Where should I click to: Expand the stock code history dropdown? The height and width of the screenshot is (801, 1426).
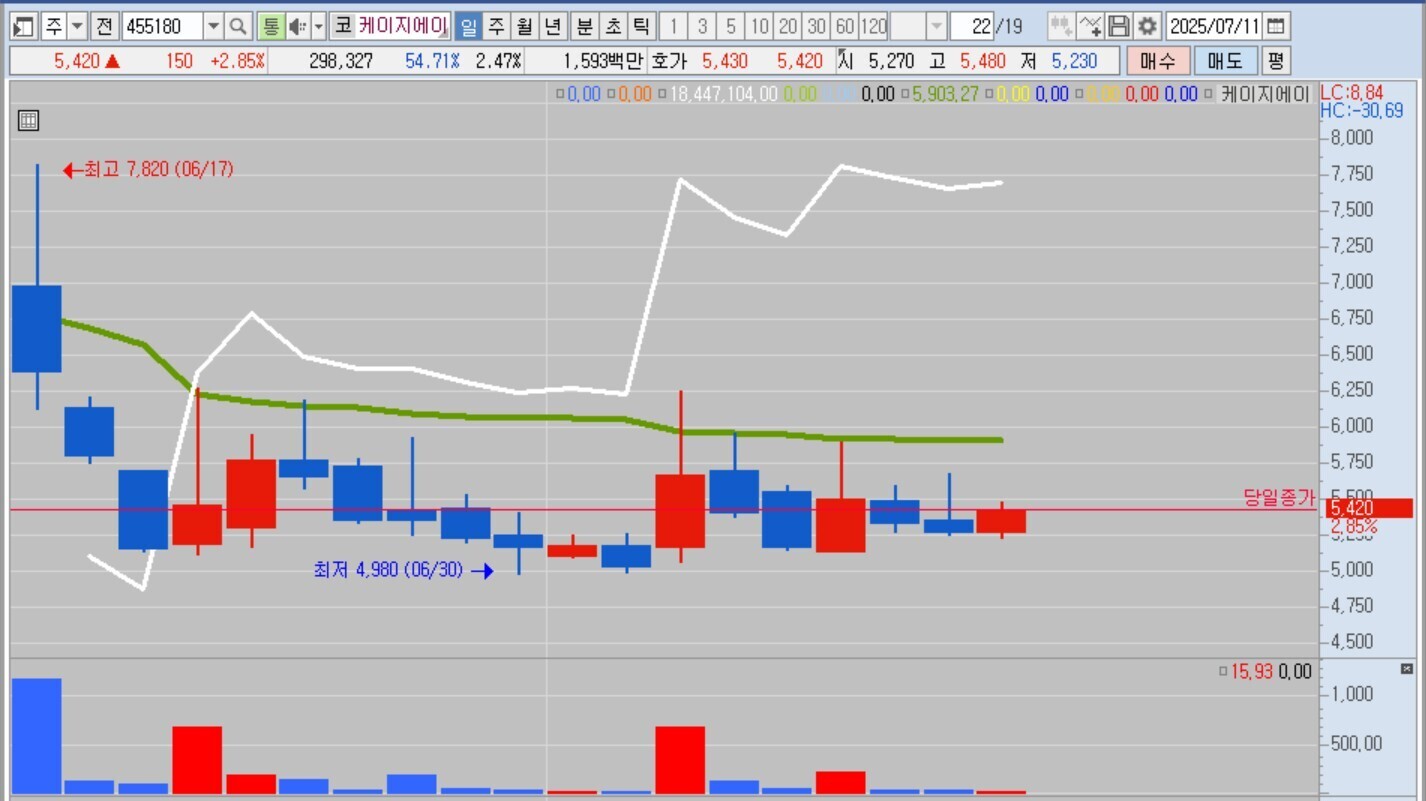point(214,26)
